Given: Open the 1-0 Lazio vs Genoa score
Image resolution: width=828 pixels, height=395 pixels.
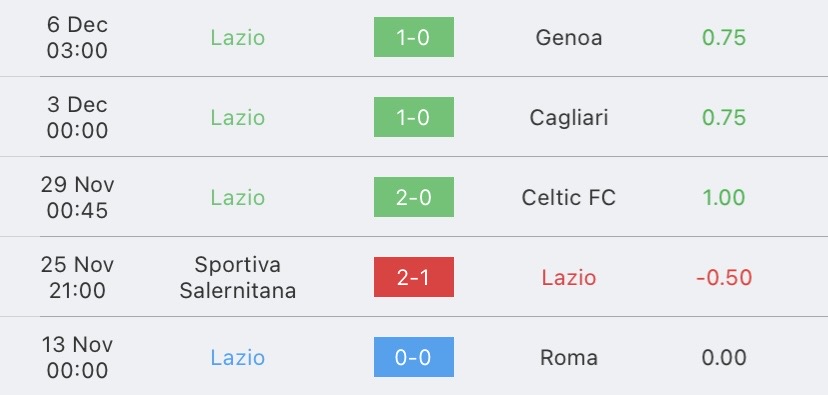Looking at the screenshot, I should (x=413, y=37).
